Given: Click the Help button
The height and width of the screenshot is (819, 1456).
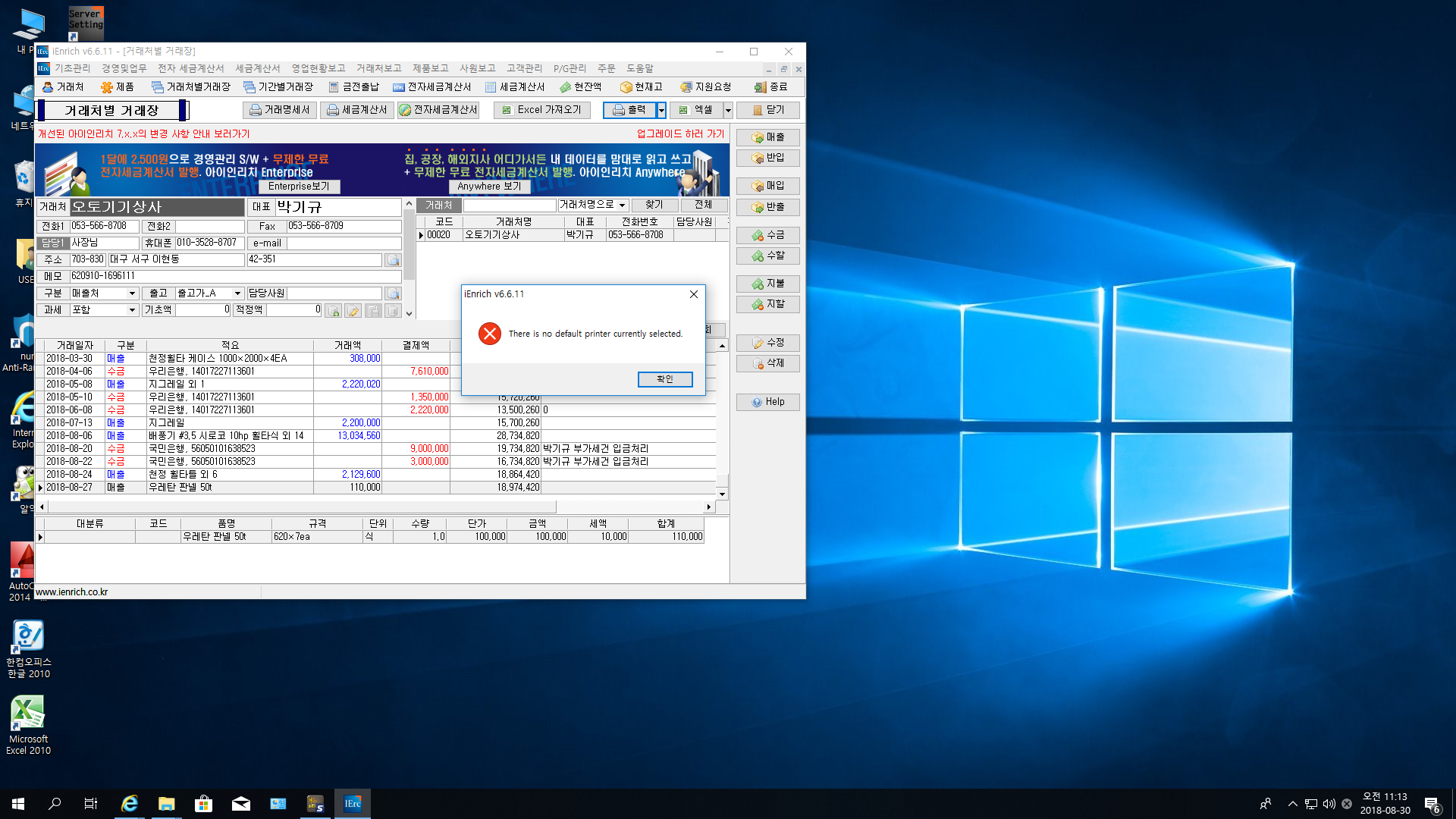Looking at the screenshot, I should click(x=767, y=402).
